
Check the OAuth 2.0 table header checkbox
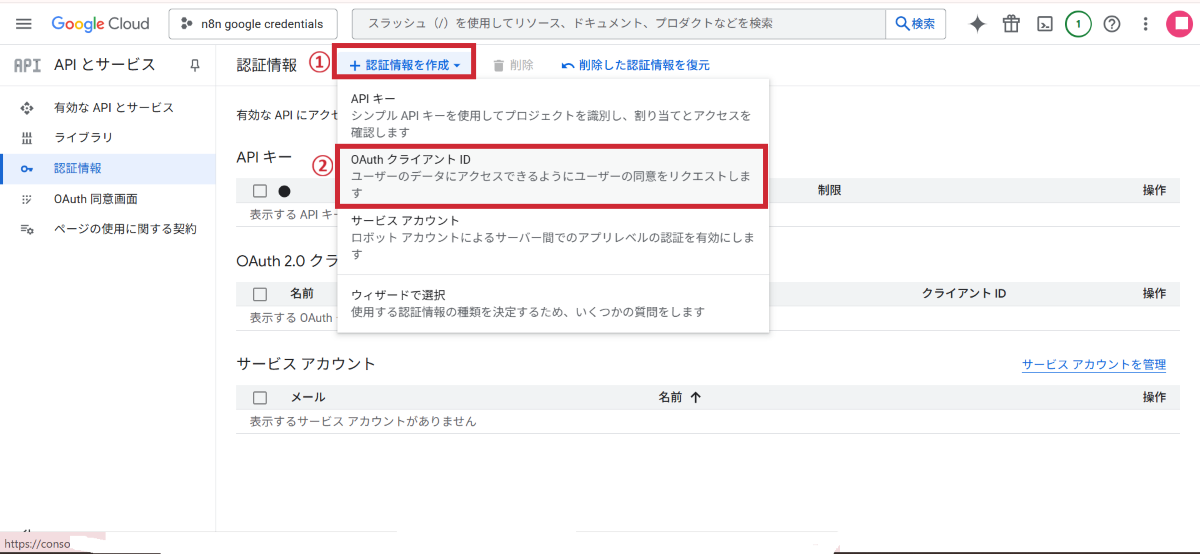point(260,294)
